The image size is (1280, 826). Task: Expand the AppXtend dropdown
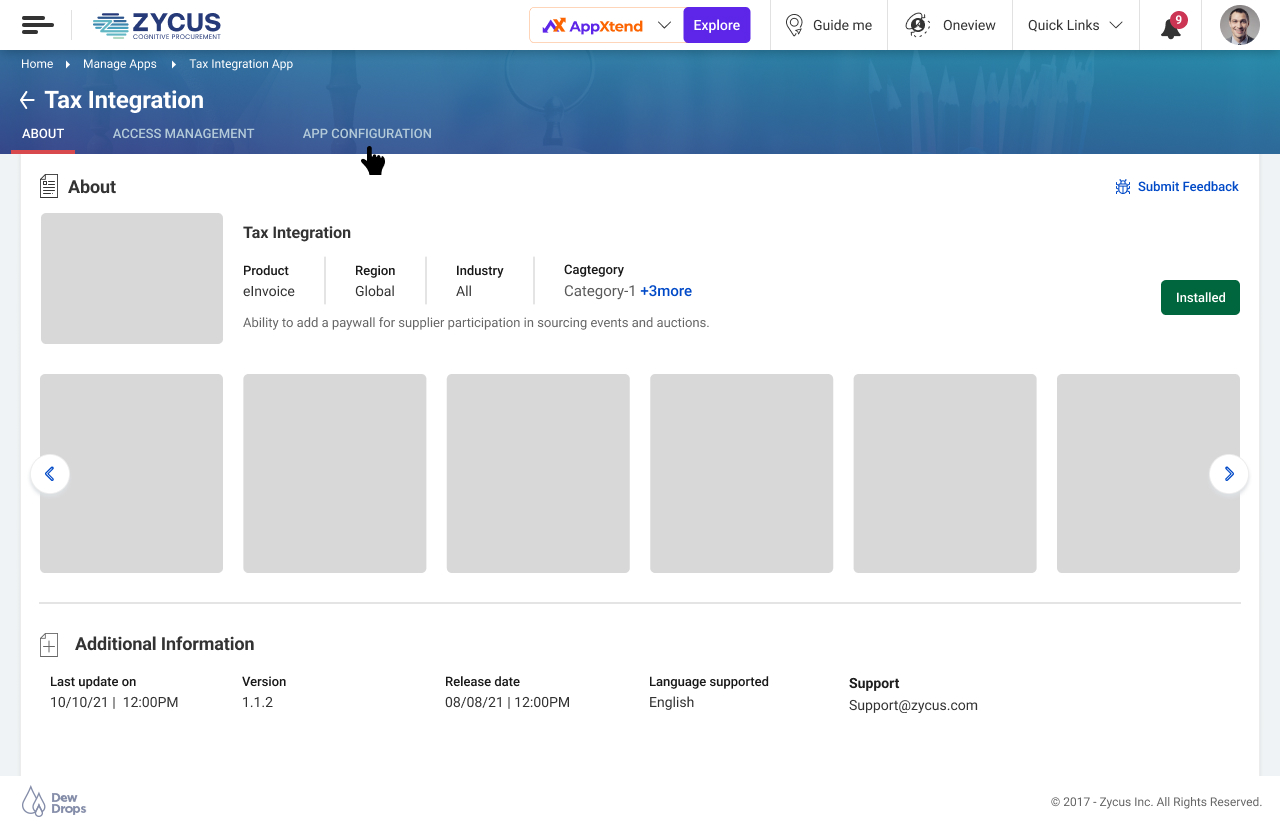click(x=664, y=25)
